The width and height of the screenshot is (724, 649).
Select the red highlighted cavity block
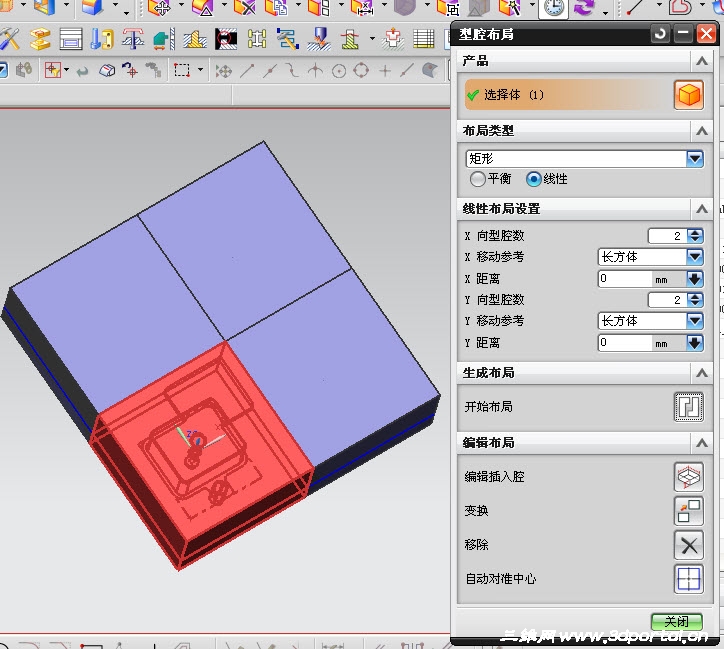click(203, 455)
